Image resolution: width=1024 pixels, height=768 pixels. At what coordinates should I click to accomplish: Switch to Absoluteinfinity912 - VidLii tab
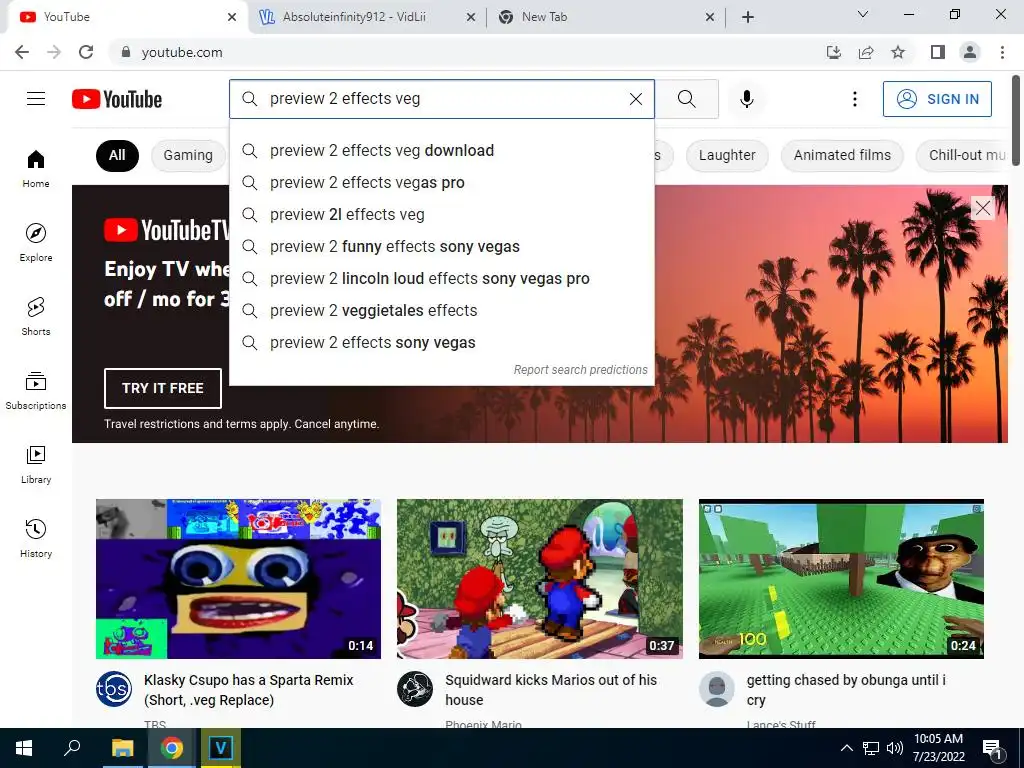367,17
